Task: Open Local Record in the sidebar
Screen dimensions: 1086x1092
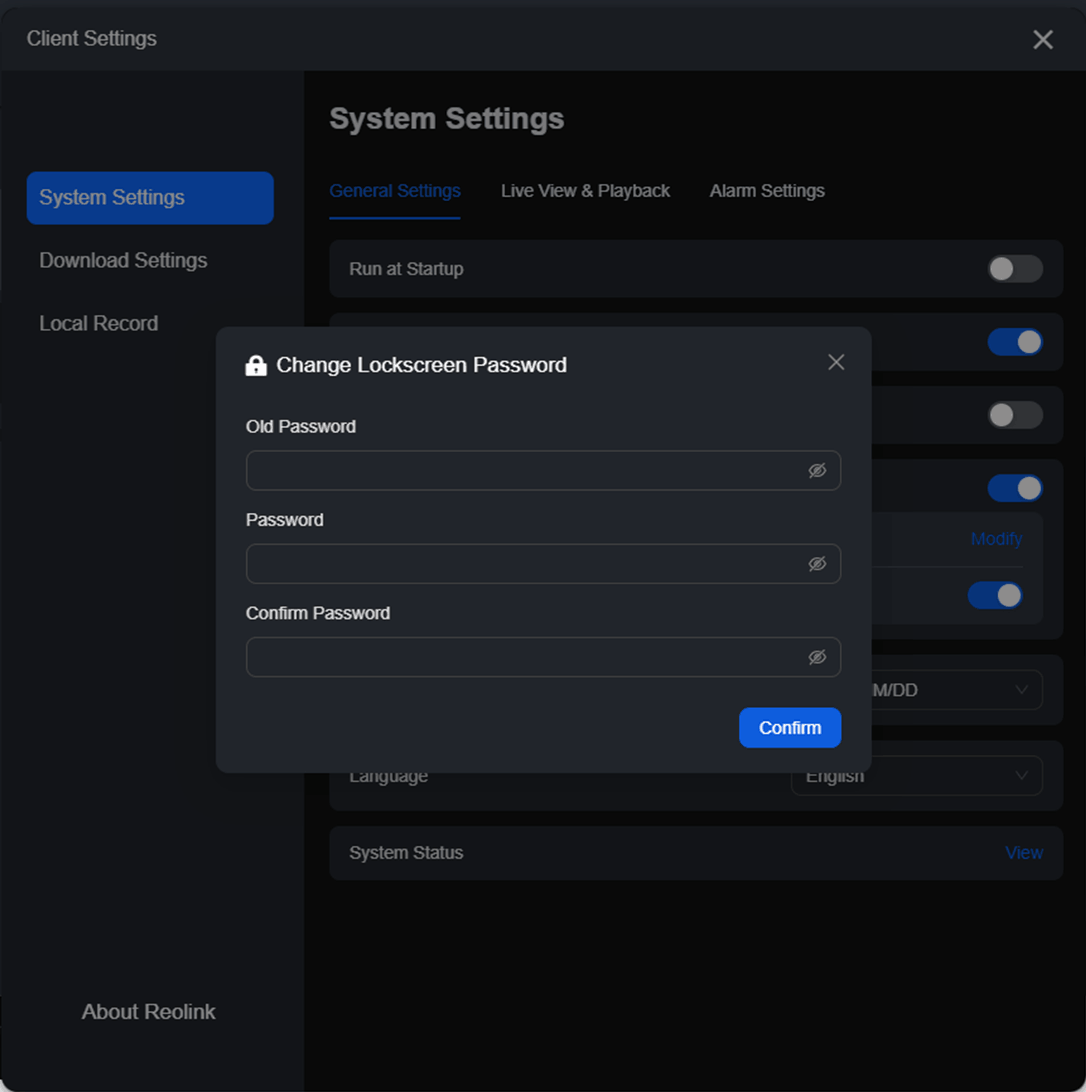Action: click(x=99, y=324)
